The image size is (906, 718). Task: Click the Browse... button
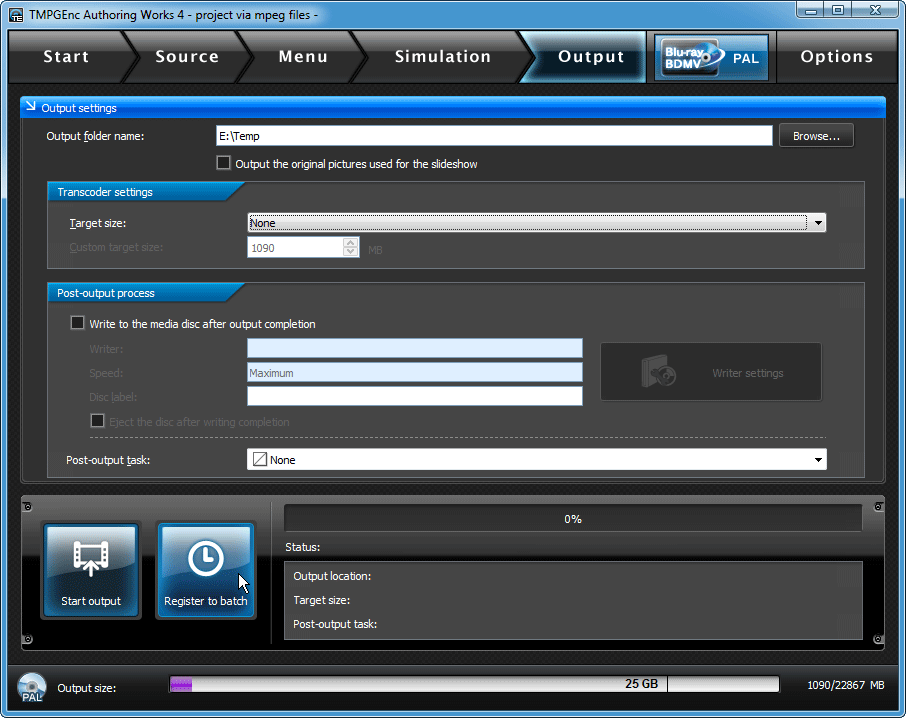click(x=816, y=136)
